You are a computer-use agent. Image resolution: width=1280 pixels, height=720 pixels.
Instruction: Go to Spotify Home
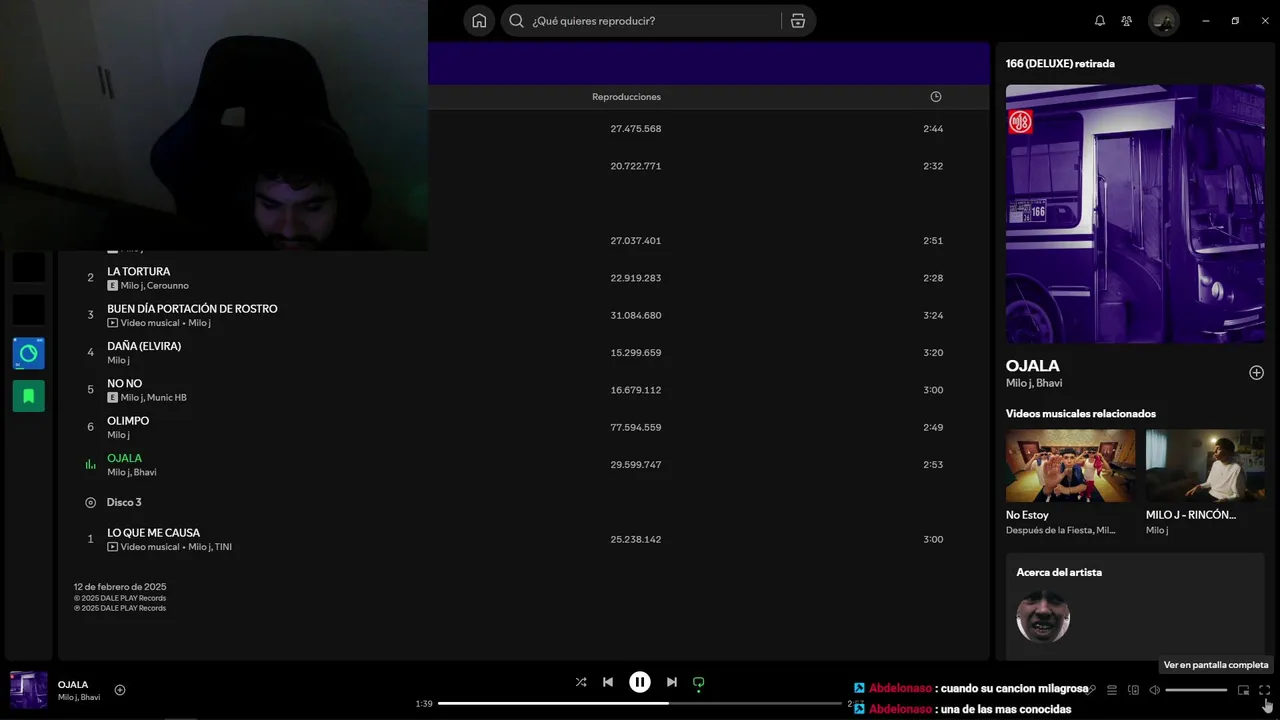[x=479, y=21]
